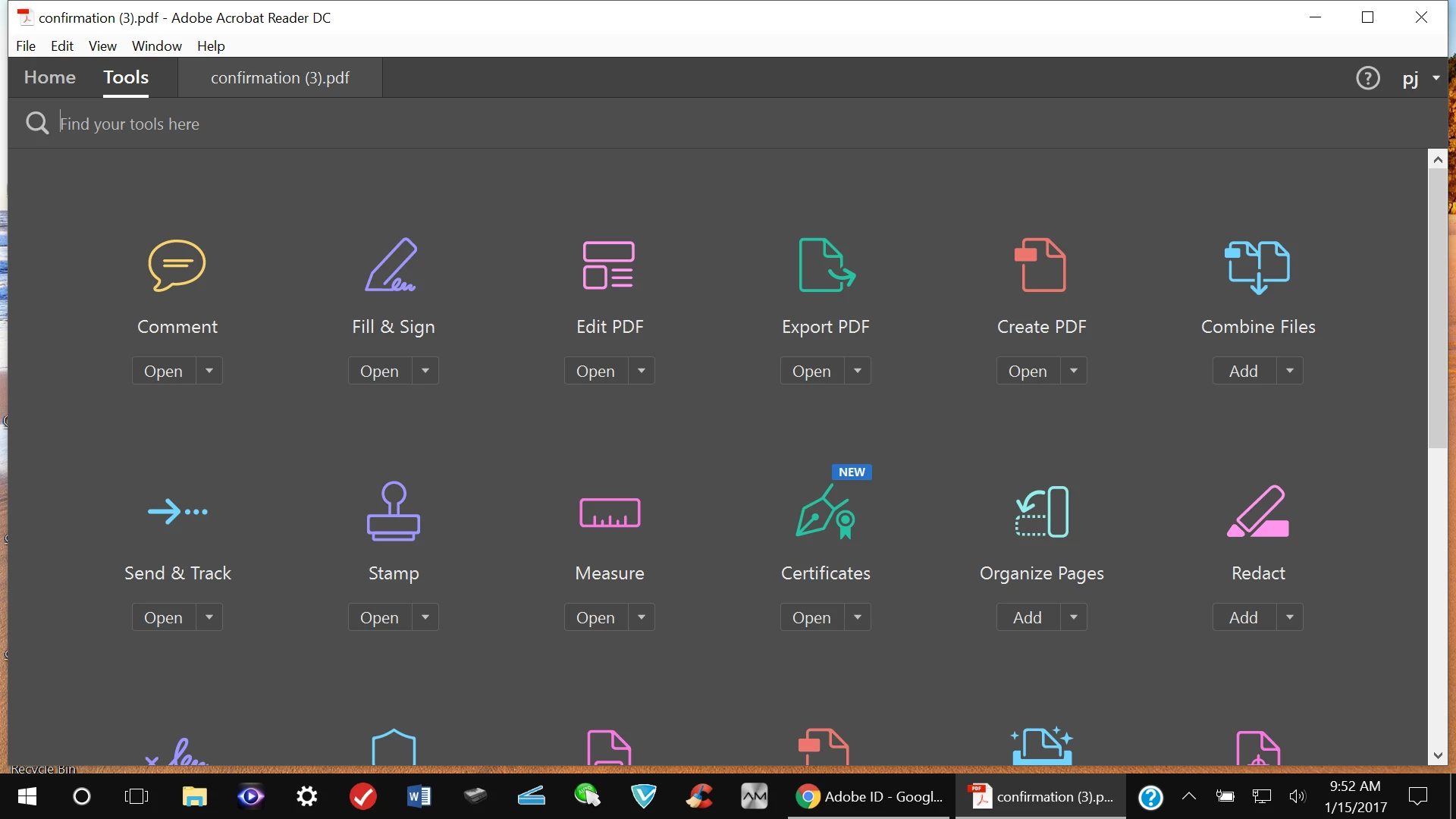1456x819 pixels.
Task: Select the Certificates pen icon
Action: pyautogui.click(x=824, y=513)
